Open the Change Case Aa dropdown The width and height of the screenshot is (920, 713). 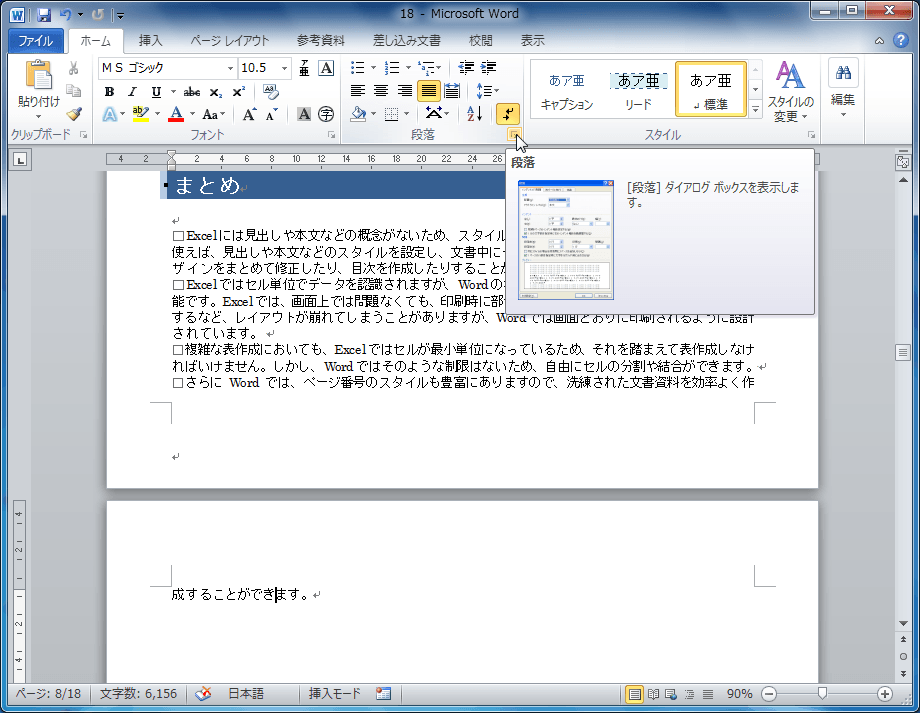click(214, 114)
